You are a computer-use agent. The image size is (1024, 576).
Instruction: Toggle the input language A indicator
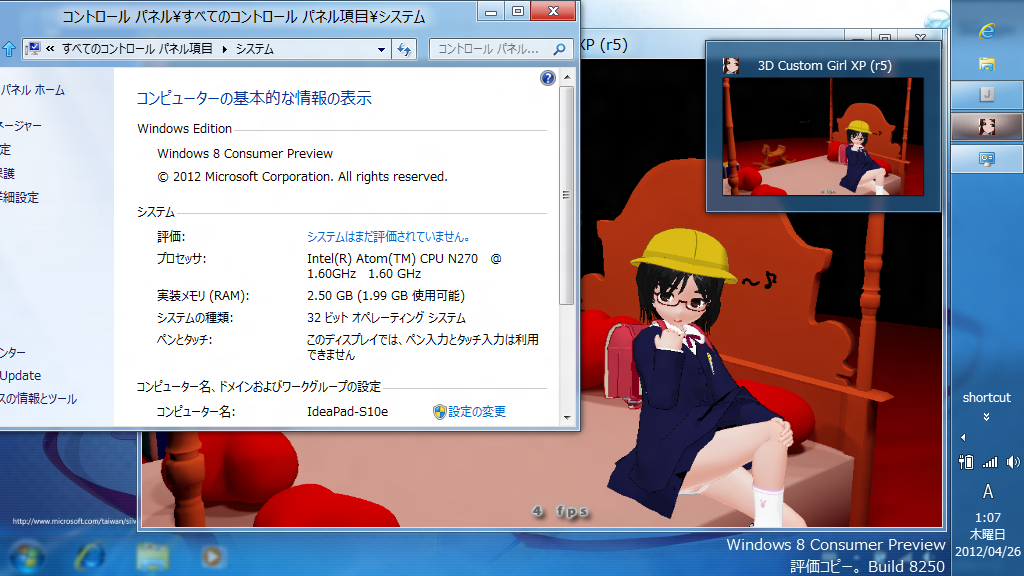click(987, 492)
